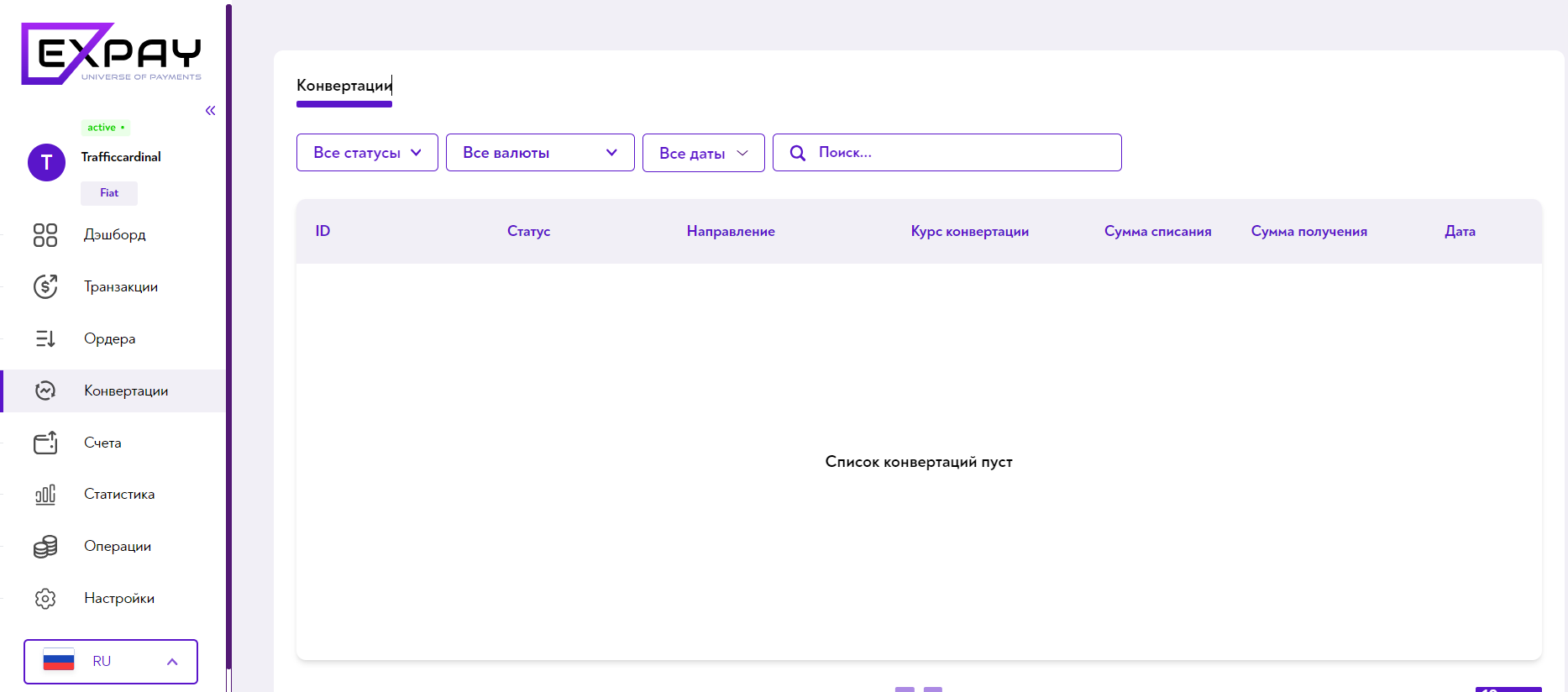
Task: Click the Dashboard grid icon
Action: 45,235
